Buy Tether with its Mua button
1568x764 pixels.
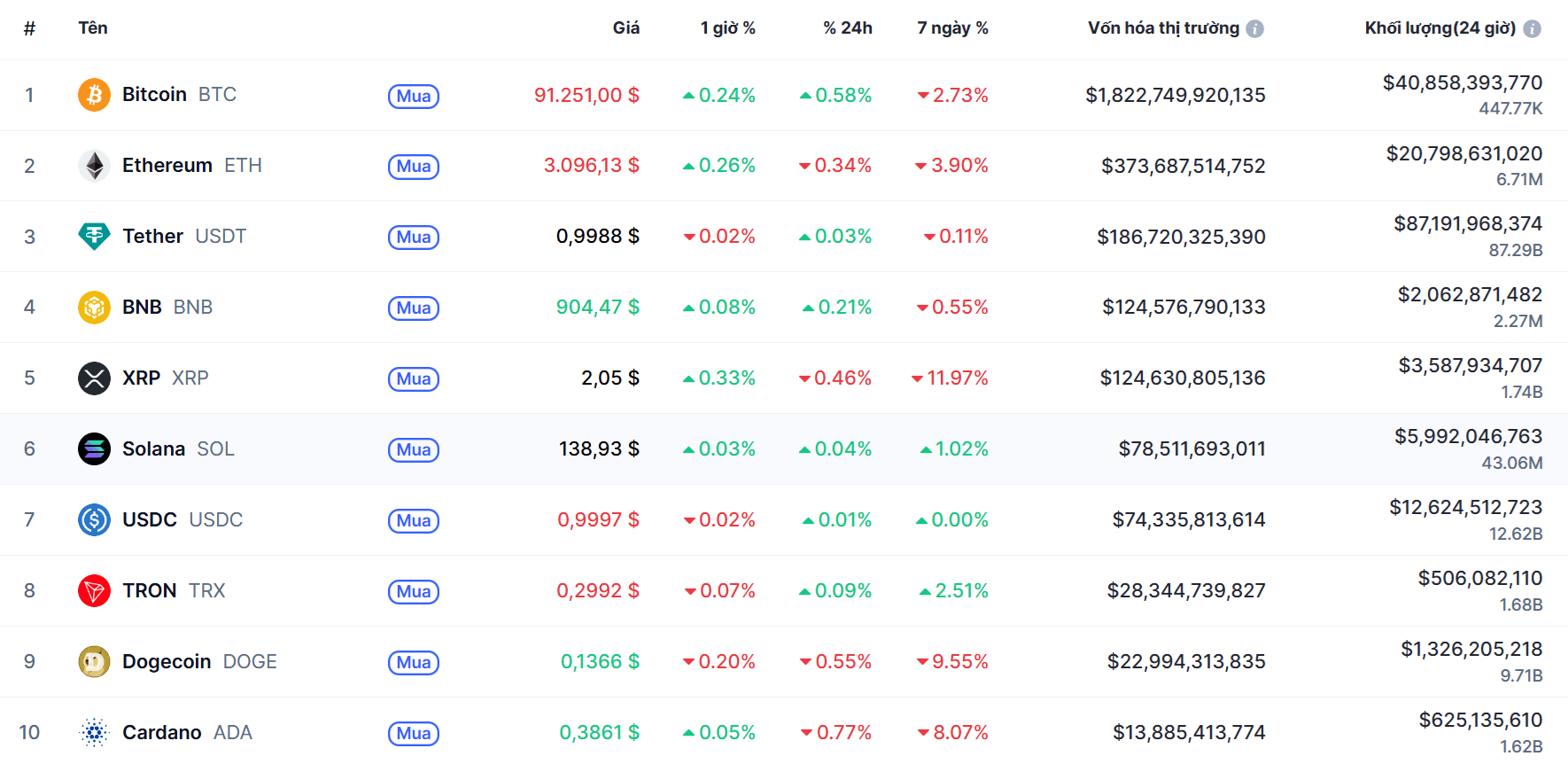pos(414,238)
